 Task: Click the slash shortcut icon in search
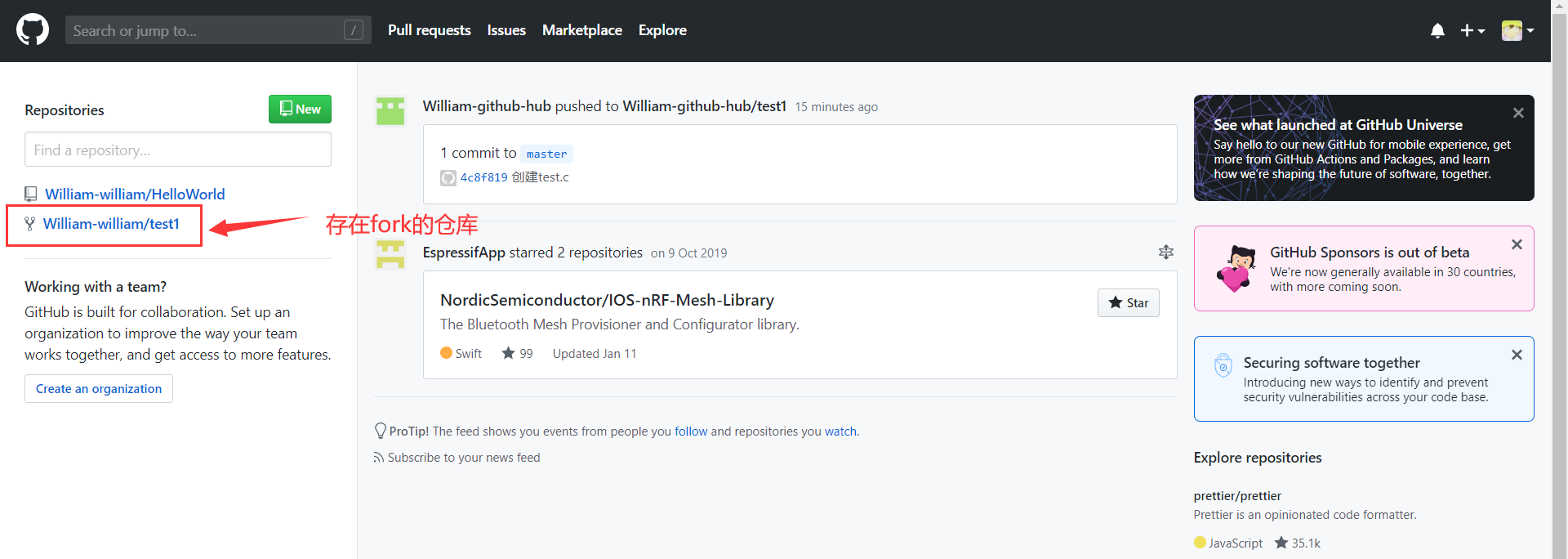click(354, 30)
